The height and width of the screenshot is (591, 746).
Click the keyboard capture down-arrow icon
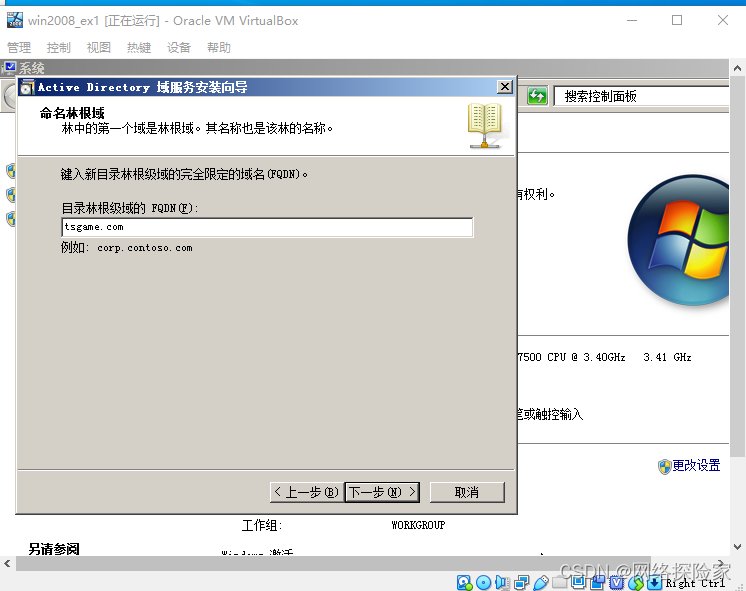pos(655,582)
